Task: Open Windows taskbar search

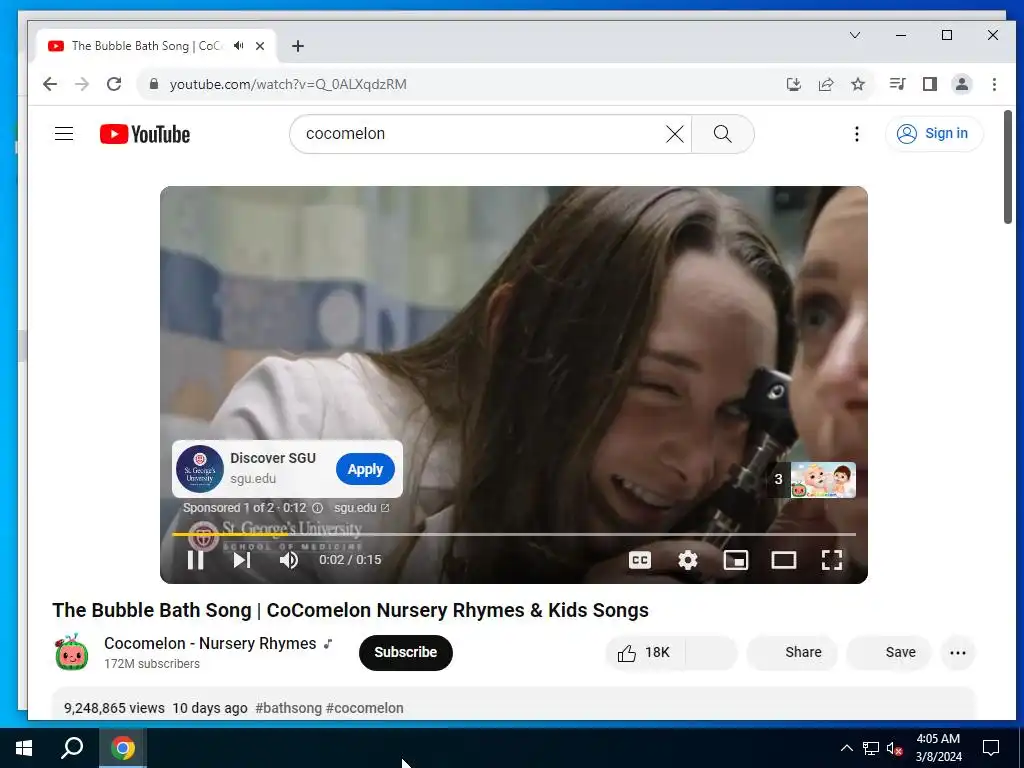Action: 72,748
